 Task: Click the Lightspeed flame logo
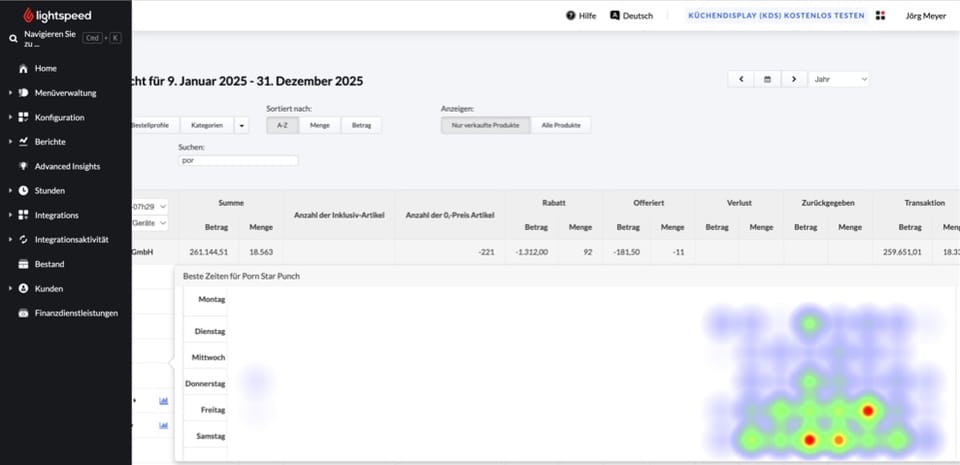click(28, 15)
